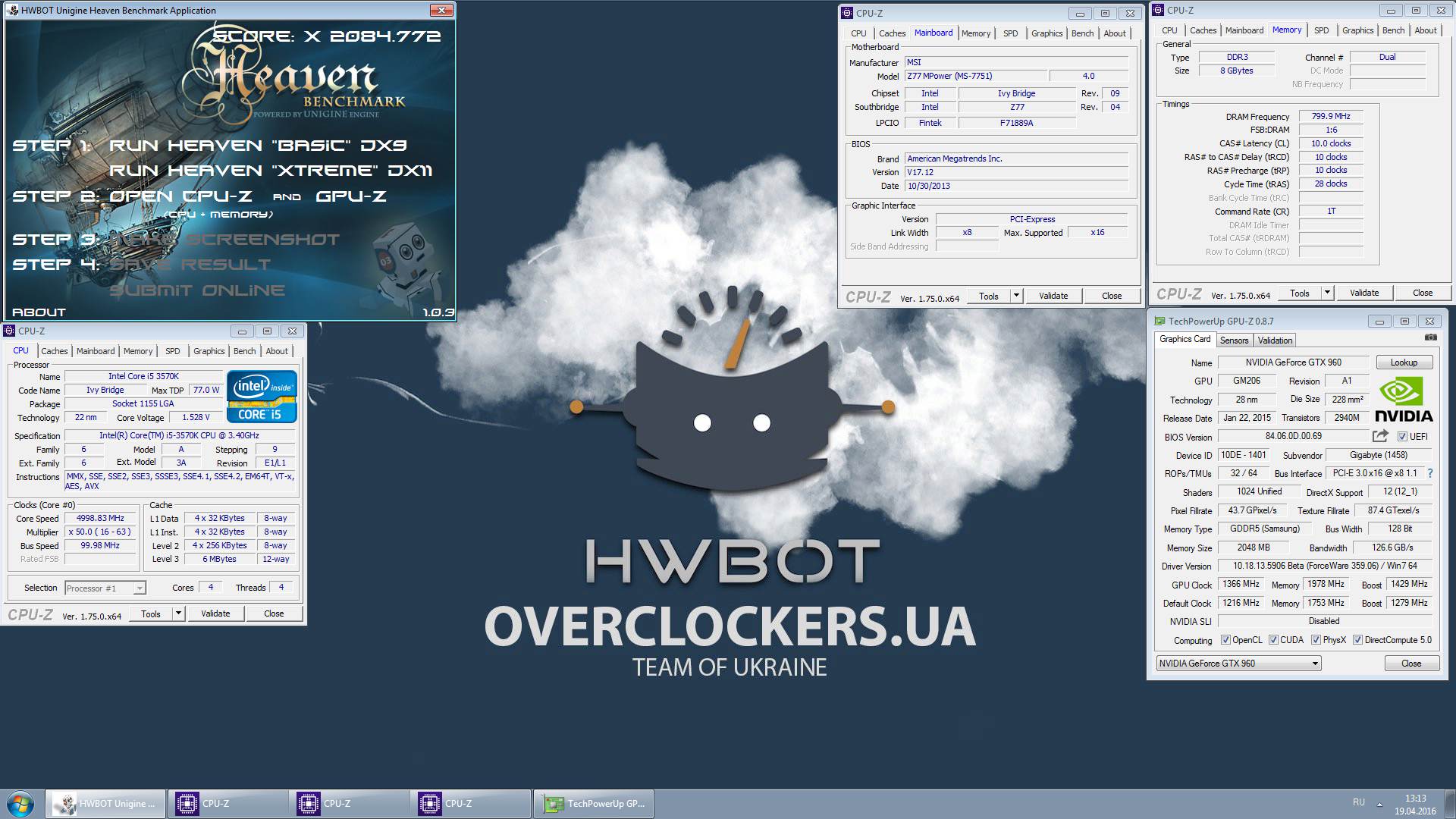
Task: Activate second CPU-Z taskbar button
Action: (x=349, y=804)
